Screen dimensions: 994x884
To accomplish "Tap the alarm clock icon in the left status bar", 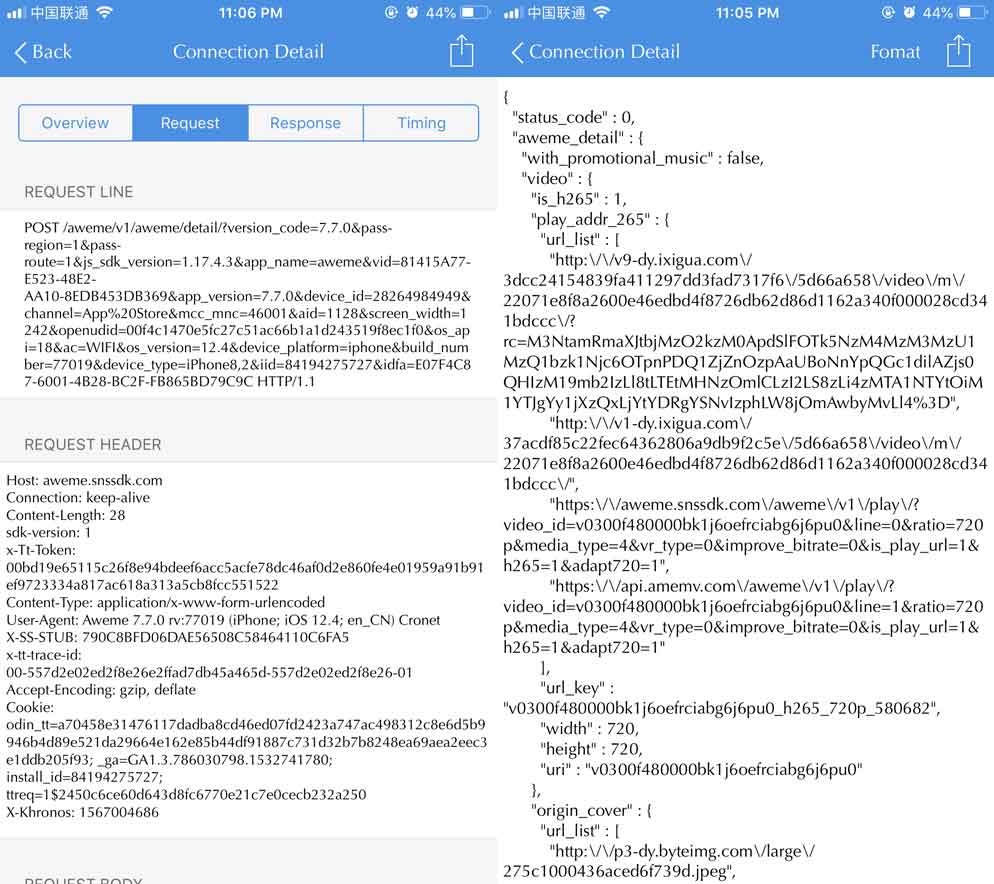I will 413,13.
